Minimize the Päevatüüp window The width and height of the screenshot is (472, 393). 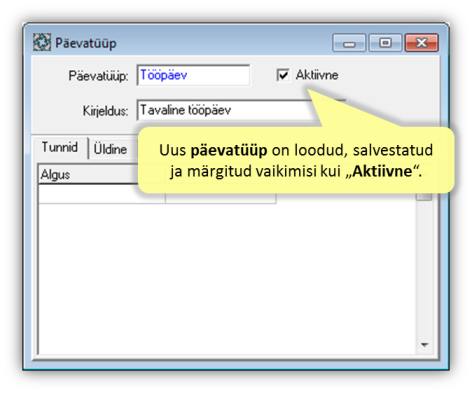tap(349, 43)
